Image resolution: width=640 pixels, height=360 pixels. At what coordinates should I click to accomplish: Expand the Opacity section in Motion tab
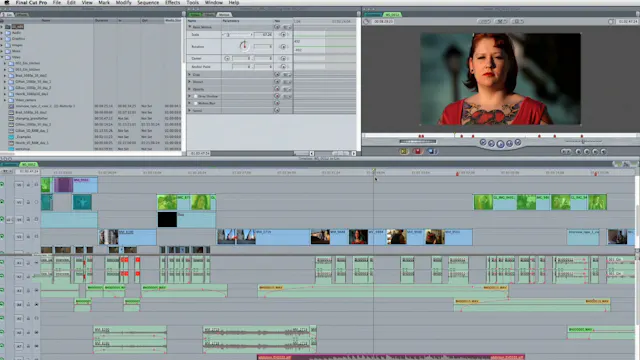click(x=189, y=89)
